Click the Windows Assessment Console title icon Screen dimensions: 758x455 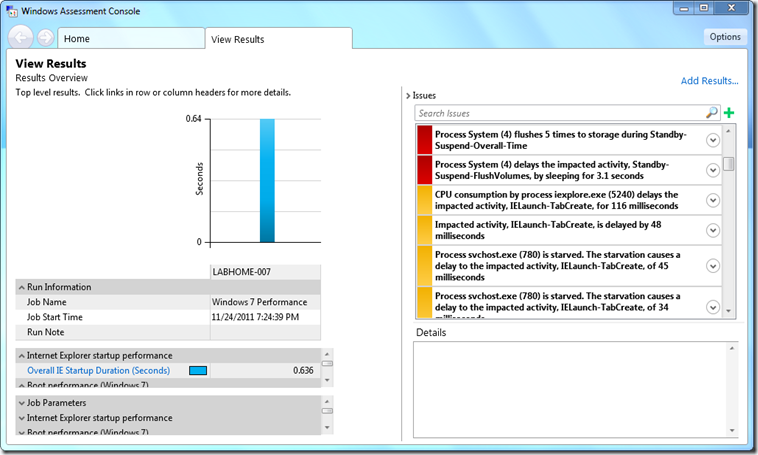(12, 11)
